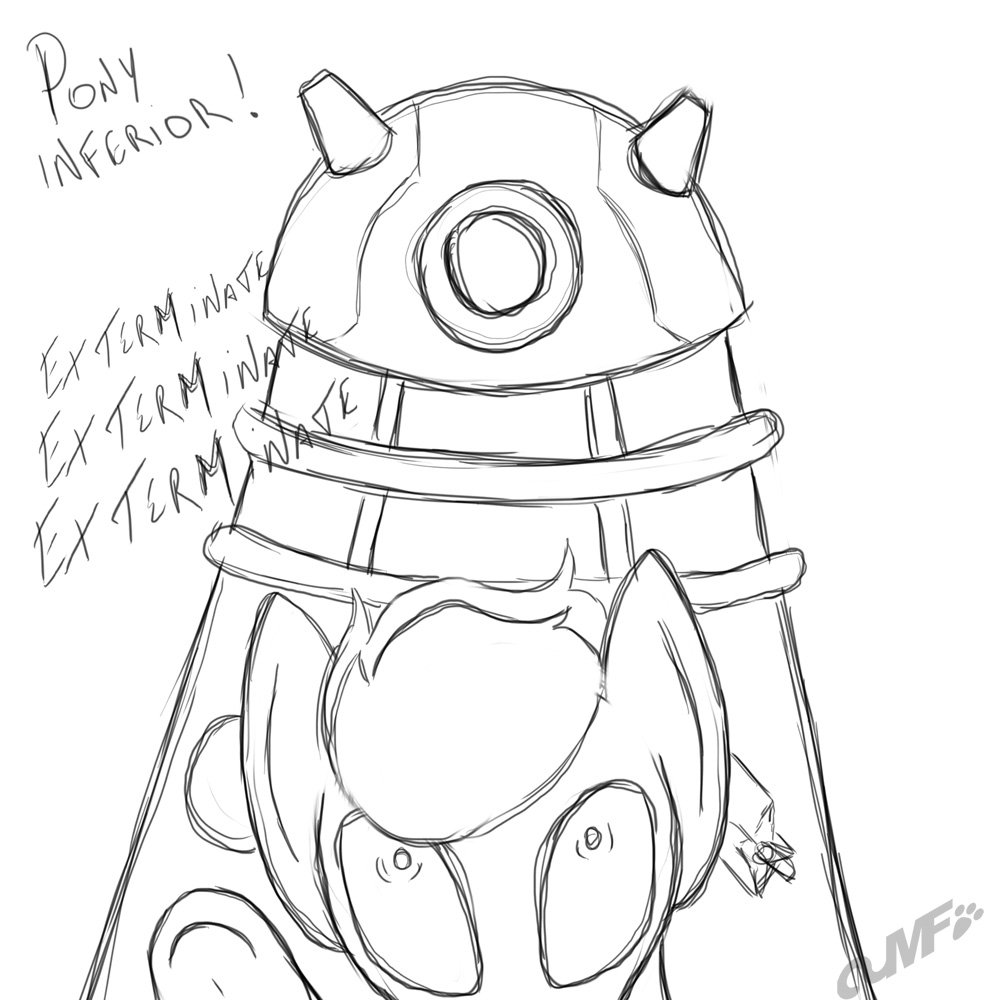1000x1000 pixels.
Task: Click the Dalek's right dome light
Action: pyautogui.click(x=671, y=142)
